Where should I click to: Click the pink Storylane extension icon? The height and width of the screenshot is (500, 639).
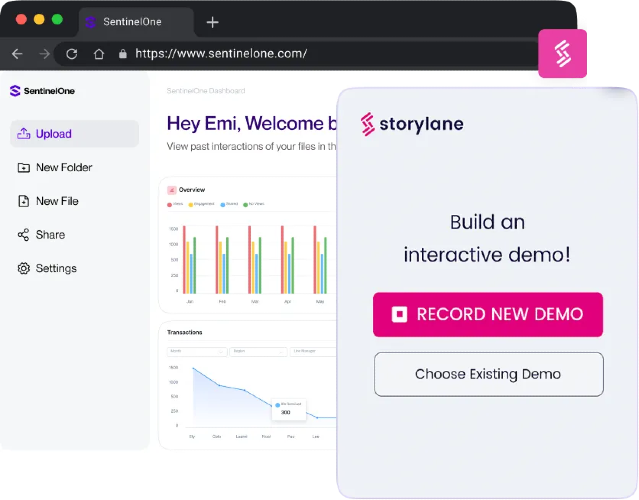tap(562, 53)
